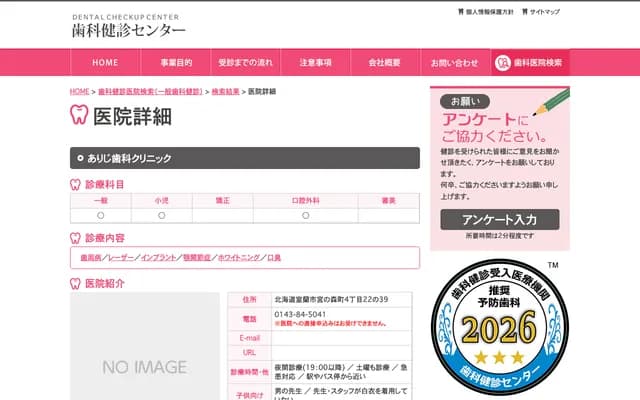Open the HOME navigation tab
The width and height of the screenshot is (640, 400).
[105, 63]
